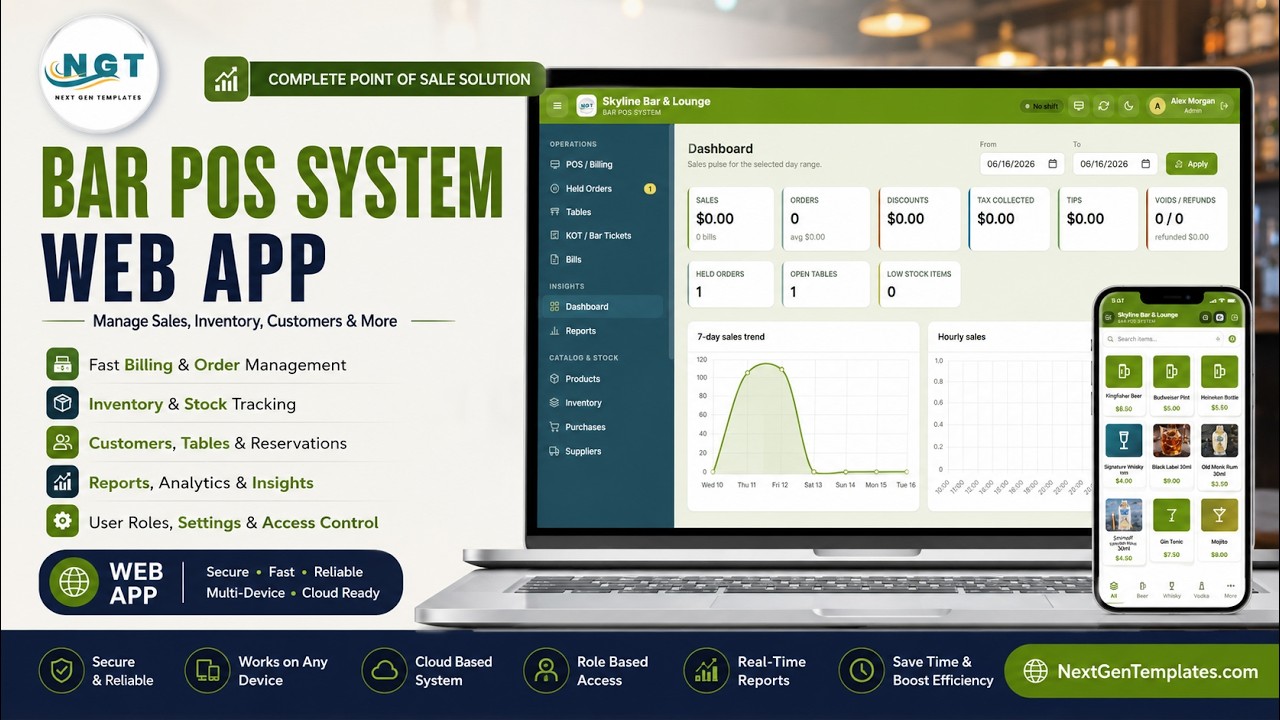The width and height of the screenshot is (1280, 720).
Task: Click the Skyline Bar & Lounge logo icon
Action: pos(586,105)
